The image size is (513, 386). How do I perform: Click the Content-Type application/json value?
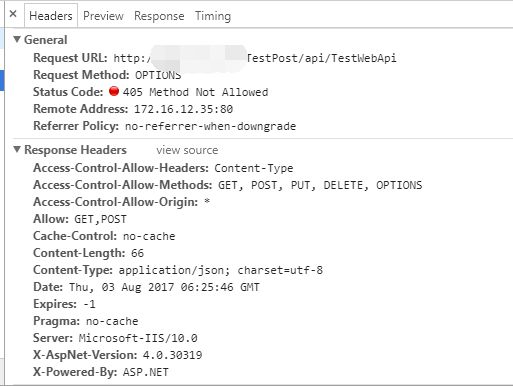pos(221,270)
